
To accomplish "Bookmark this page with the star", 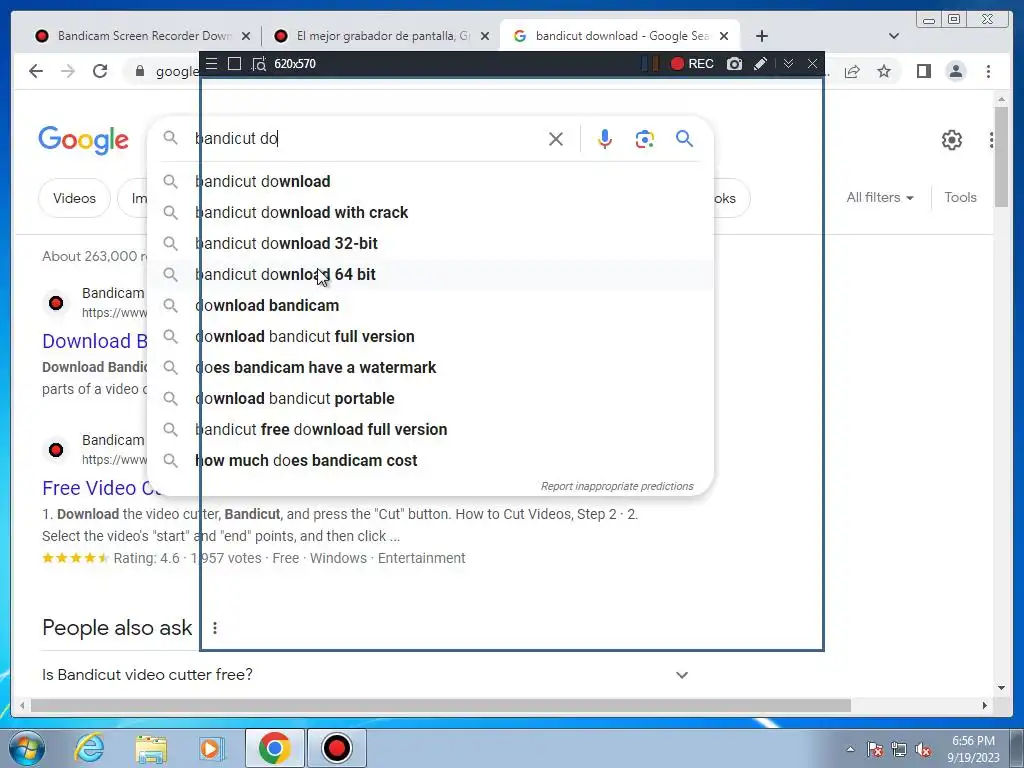I will (x=884, y=71).
